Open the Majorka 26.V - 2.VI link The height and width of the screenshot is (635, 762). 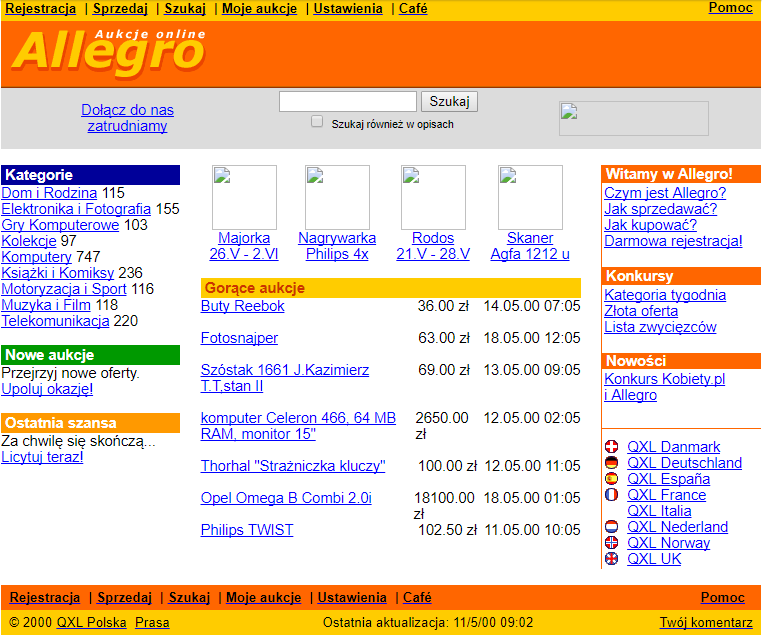click(244, 246)
